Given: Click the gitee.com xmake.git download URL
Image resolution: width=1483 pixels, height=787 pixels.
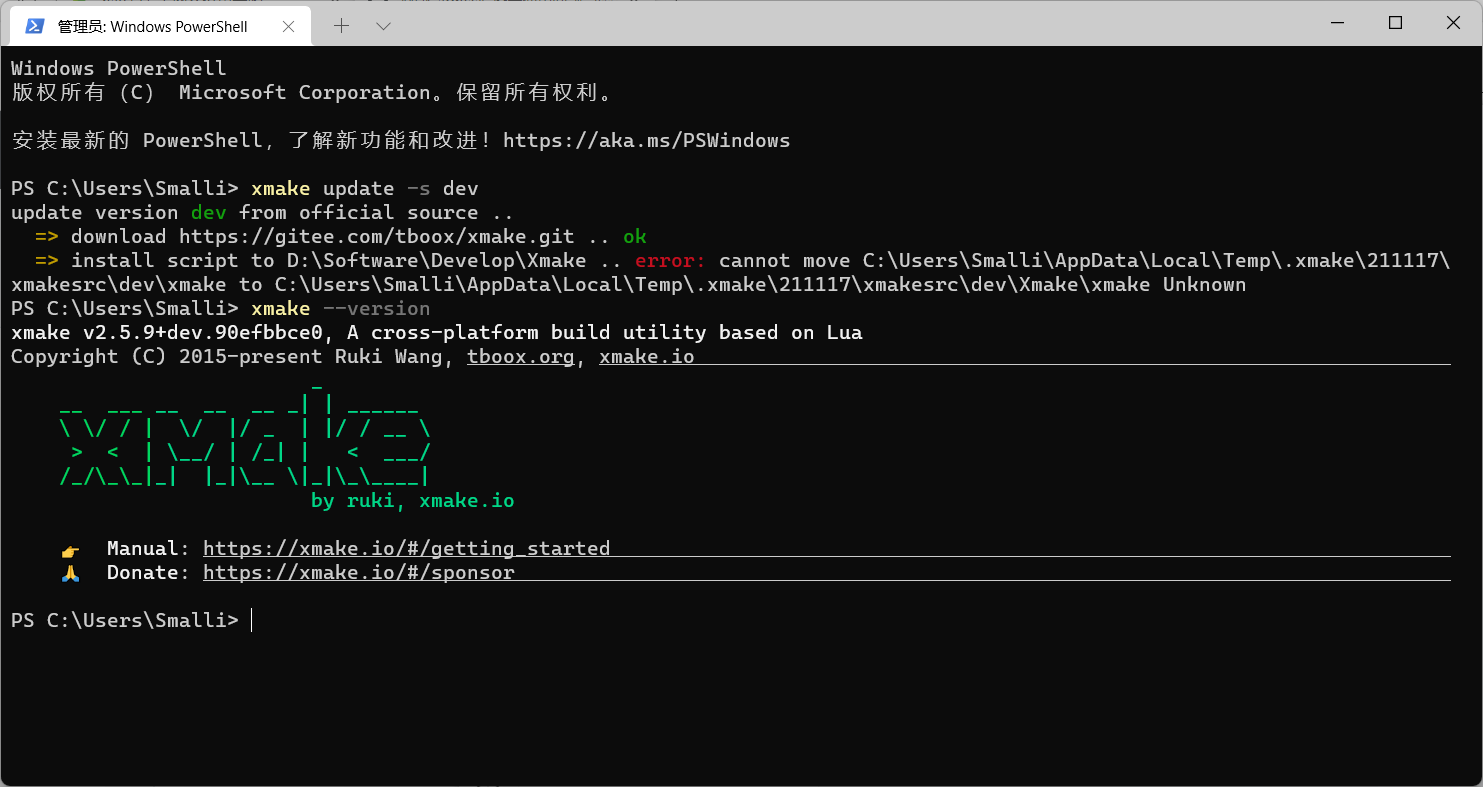Looking at the screenshot, I should coord(377,237).
